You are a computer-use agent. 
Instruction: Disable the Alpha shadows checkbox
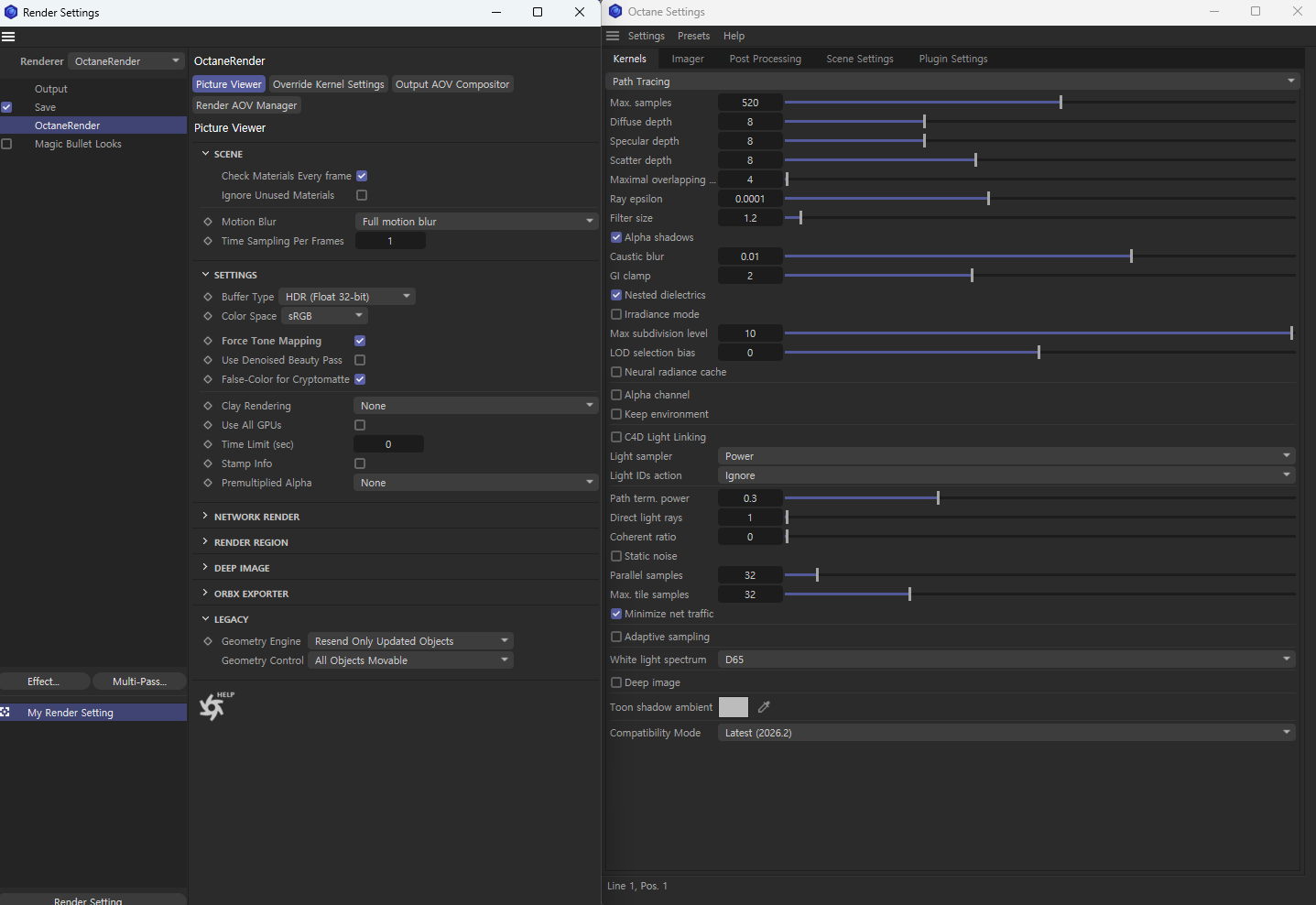pos(616,237)
